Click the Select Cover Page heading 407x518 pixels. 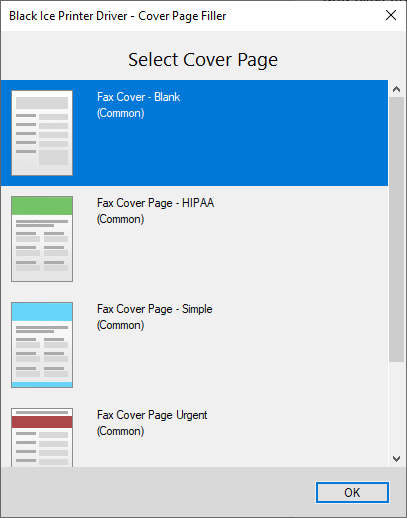click(x=203, y=60)
